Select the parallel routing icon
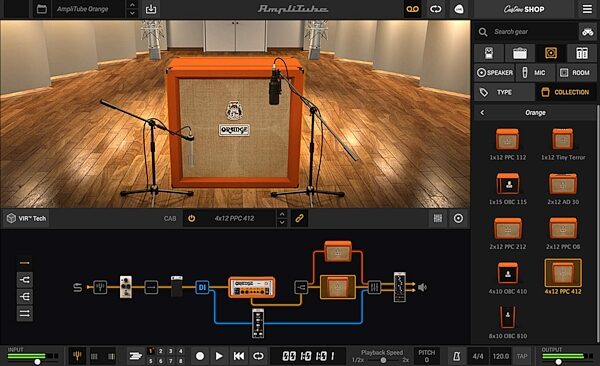This screenshot has width=600, height=366. click(25, 314)
